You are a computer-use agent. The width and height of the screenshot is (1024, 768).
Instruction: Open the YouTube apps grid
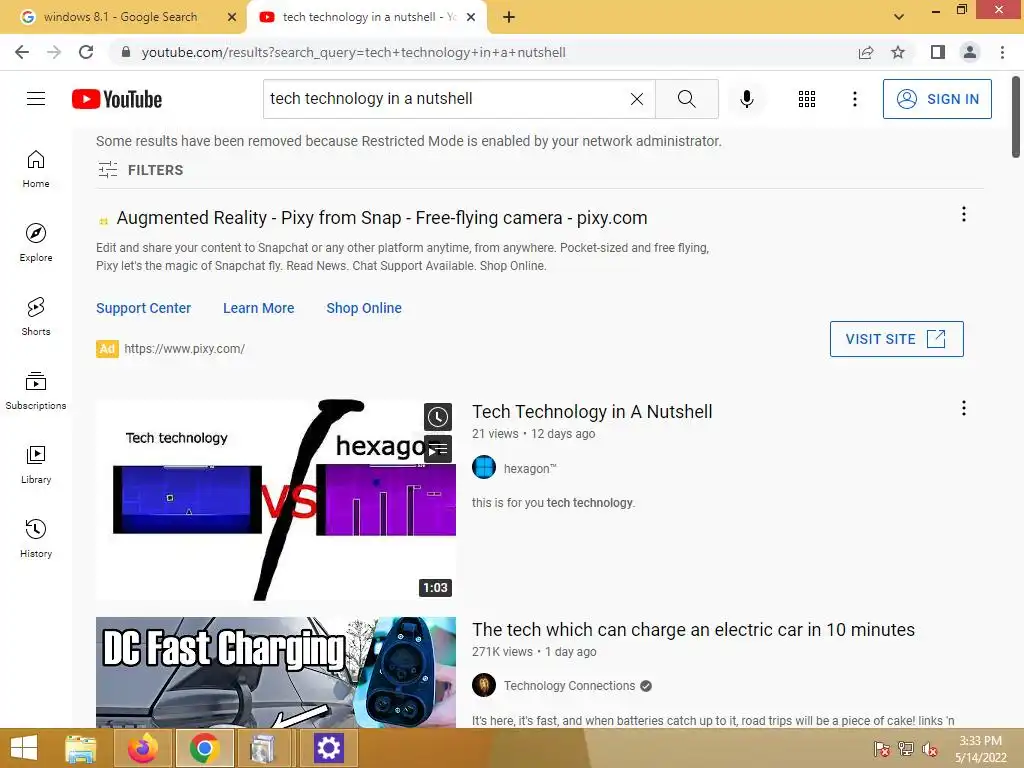pyautogui.click(x=807, y=99)
